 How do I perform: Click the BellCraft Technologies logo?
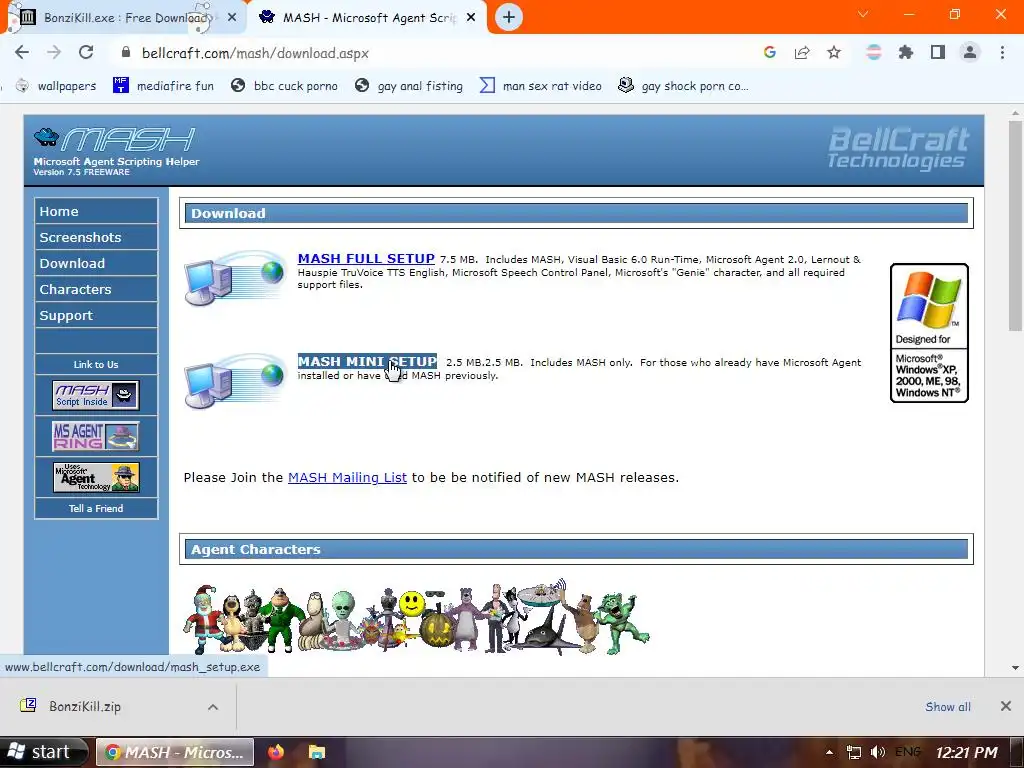click(899, 148)
